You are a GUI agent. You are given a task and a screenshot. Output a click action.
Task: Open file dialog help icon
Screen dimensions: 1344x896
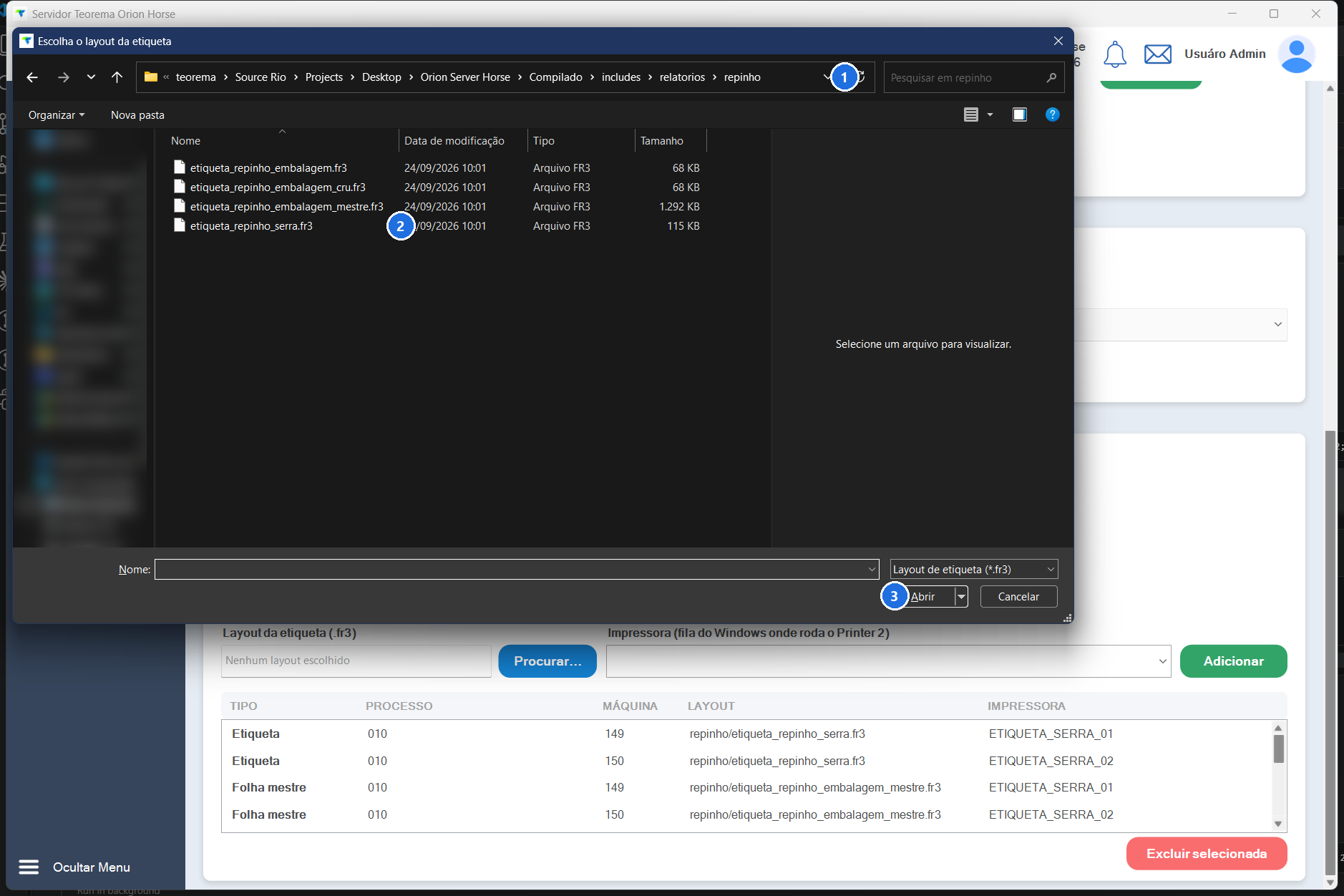coord(1052,115)
